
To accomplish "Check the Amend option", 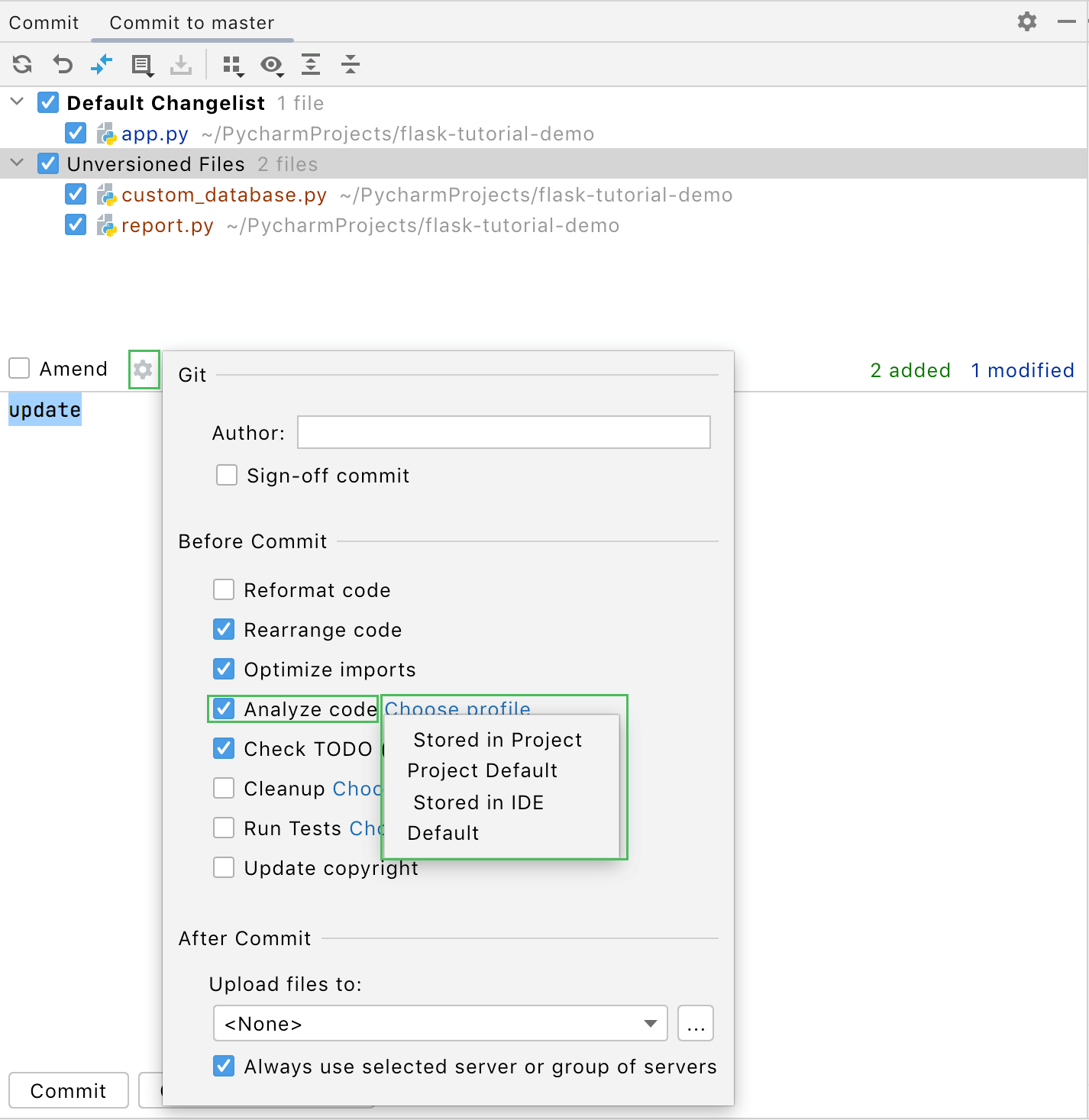I will (18, 368).
